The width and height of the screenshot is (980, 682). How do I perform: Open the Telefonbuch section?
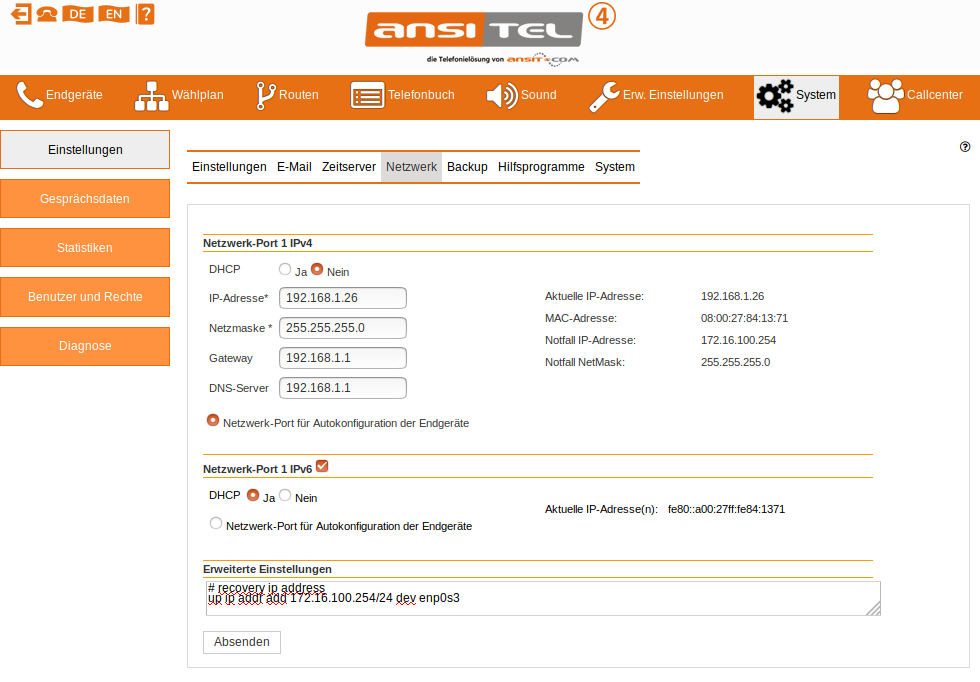point(402,96)
